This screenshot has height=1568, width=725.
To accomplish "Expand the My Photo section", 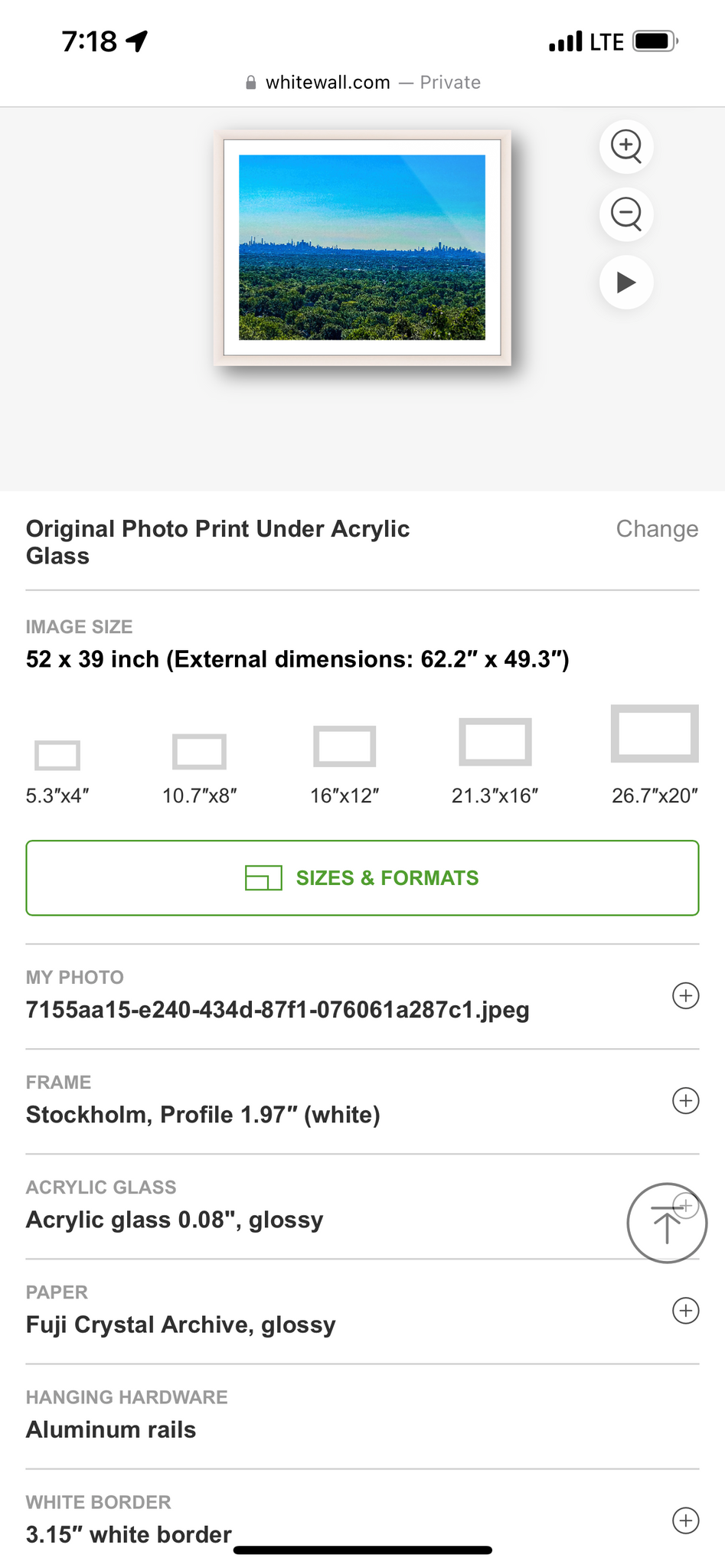I will (685, 996).
